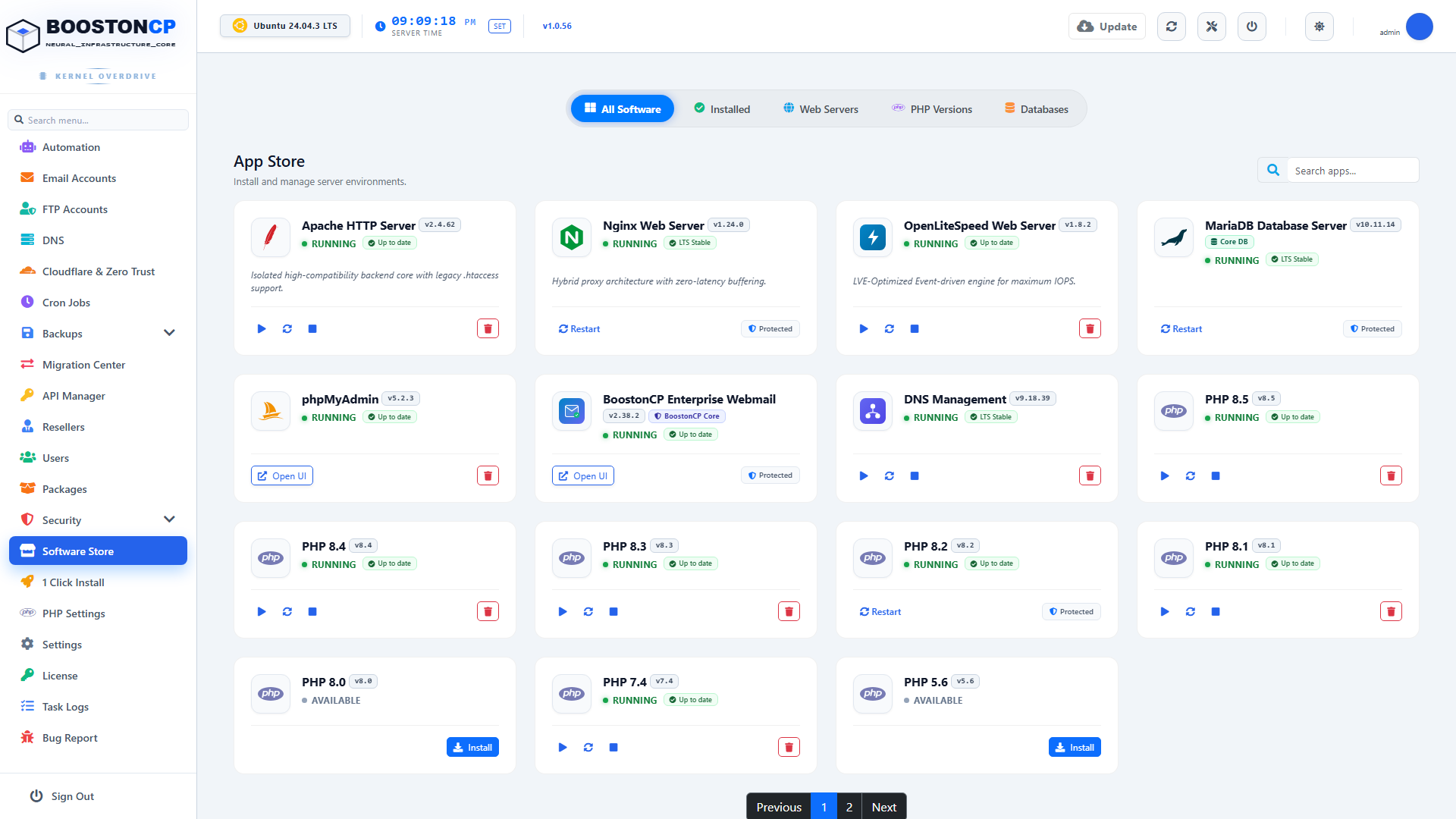Remove PHP 8.5 with trash icon
Screen dimensions: 1456x819
1391,475
